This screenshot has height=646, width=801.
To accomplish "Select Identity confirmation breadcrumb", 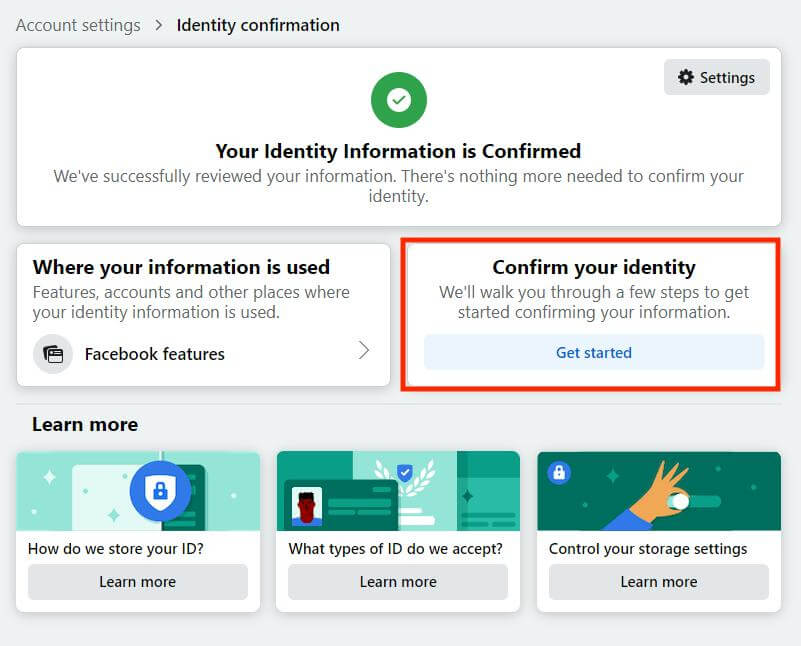I will [258, 25].
